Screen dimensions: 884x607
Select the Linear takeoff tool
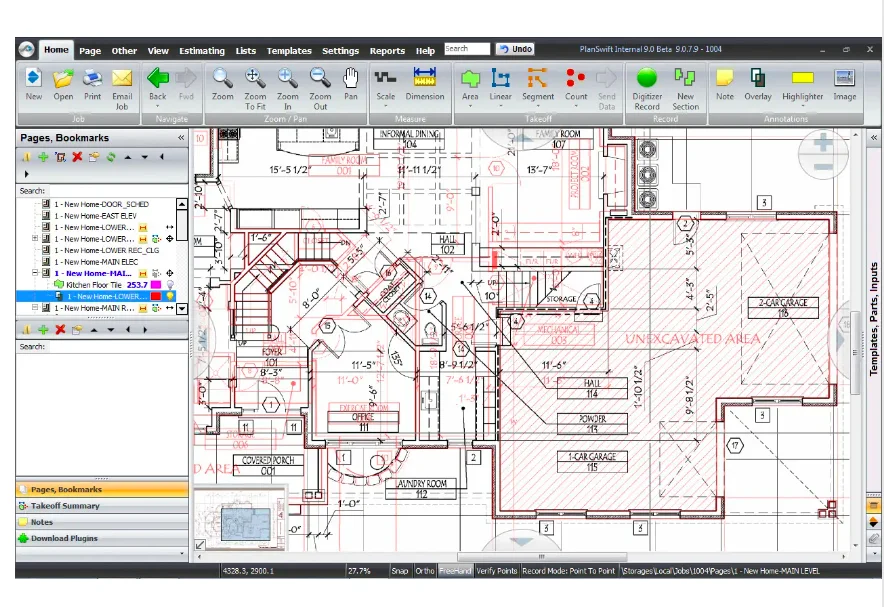(501, 83)
